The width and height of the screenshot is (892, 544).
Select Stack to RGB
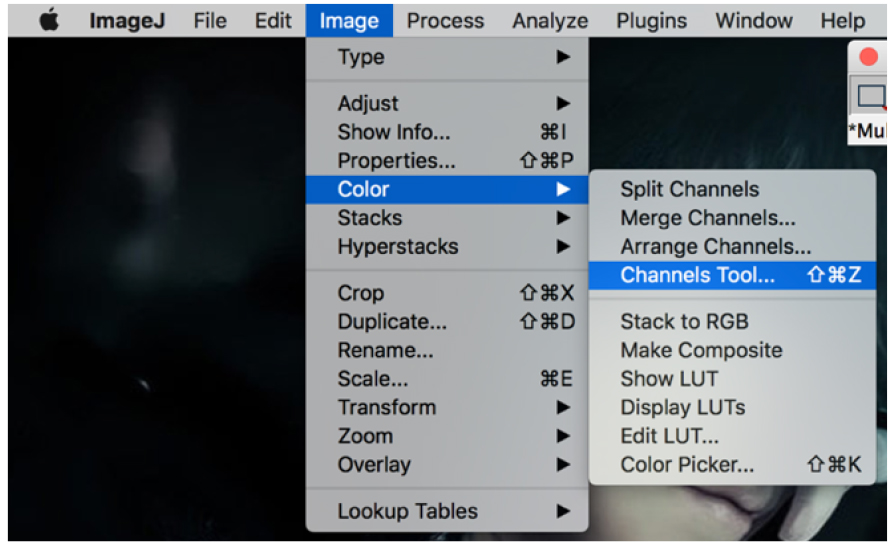click(x=732, y=322)
